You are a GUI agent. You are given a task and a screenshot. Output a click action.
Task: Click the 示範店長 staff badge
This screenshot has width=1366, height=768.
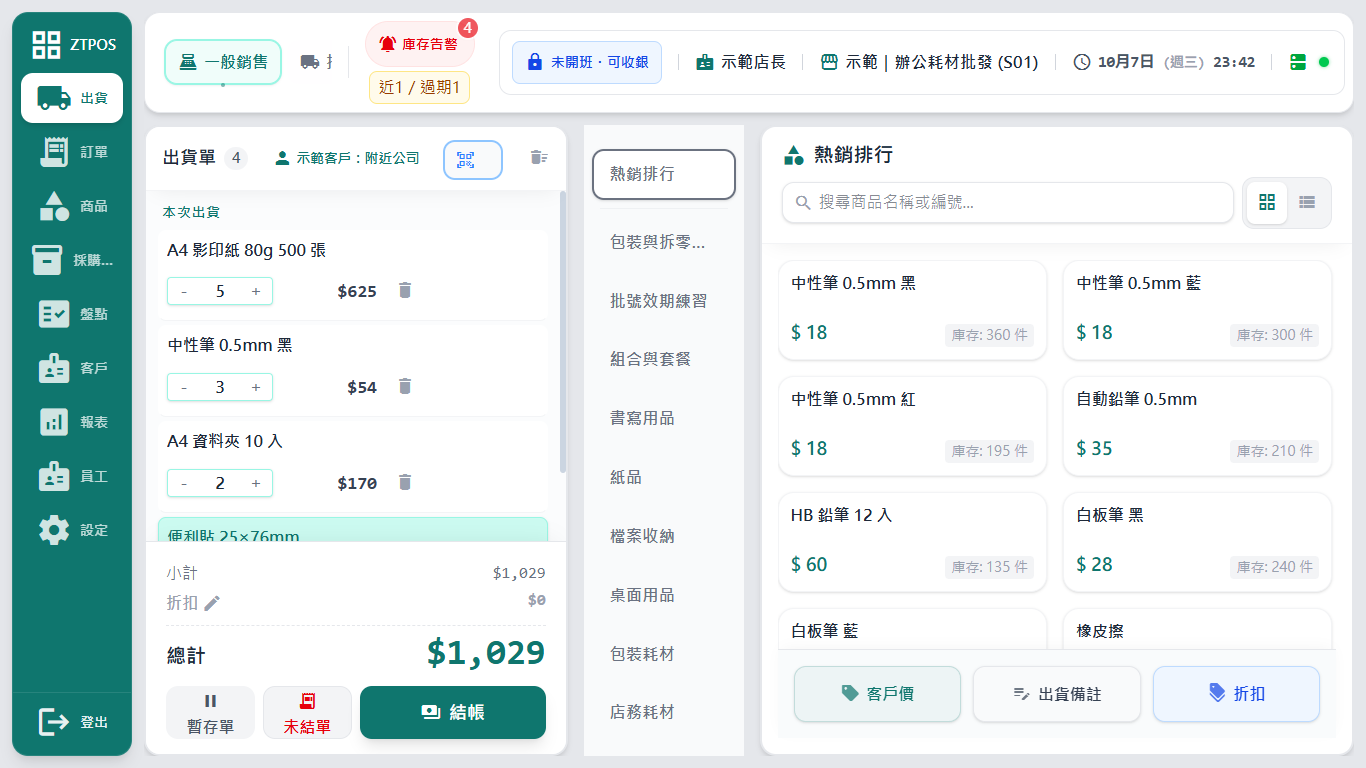(741, 62)
